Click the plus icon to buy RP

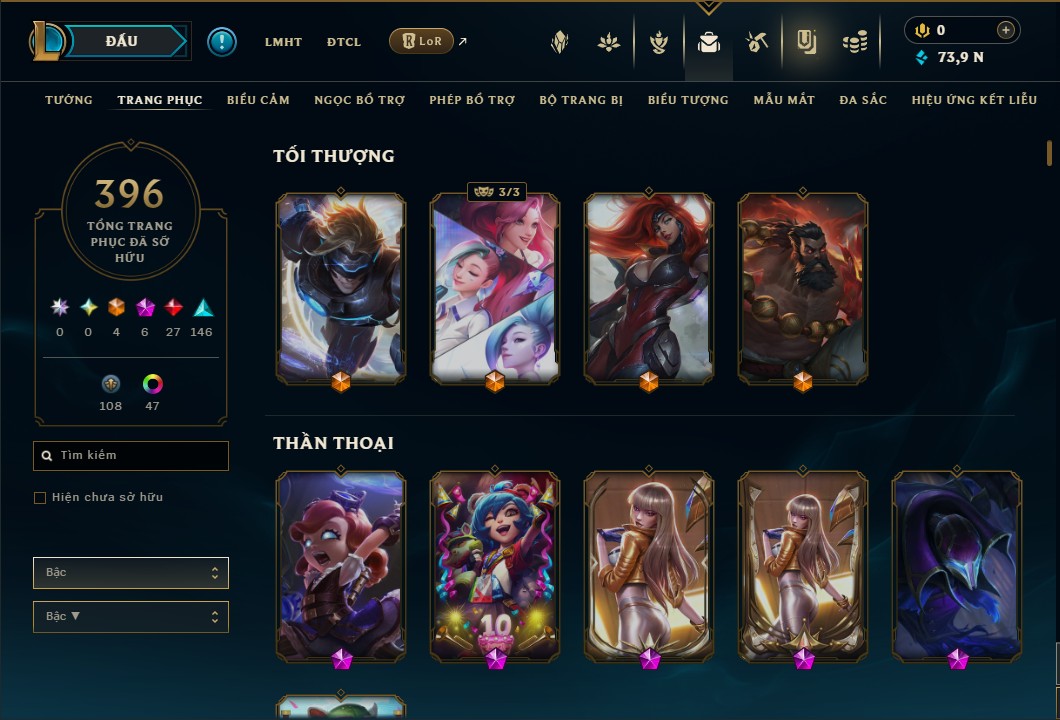pyautogui.click(x=1005, y=30)
